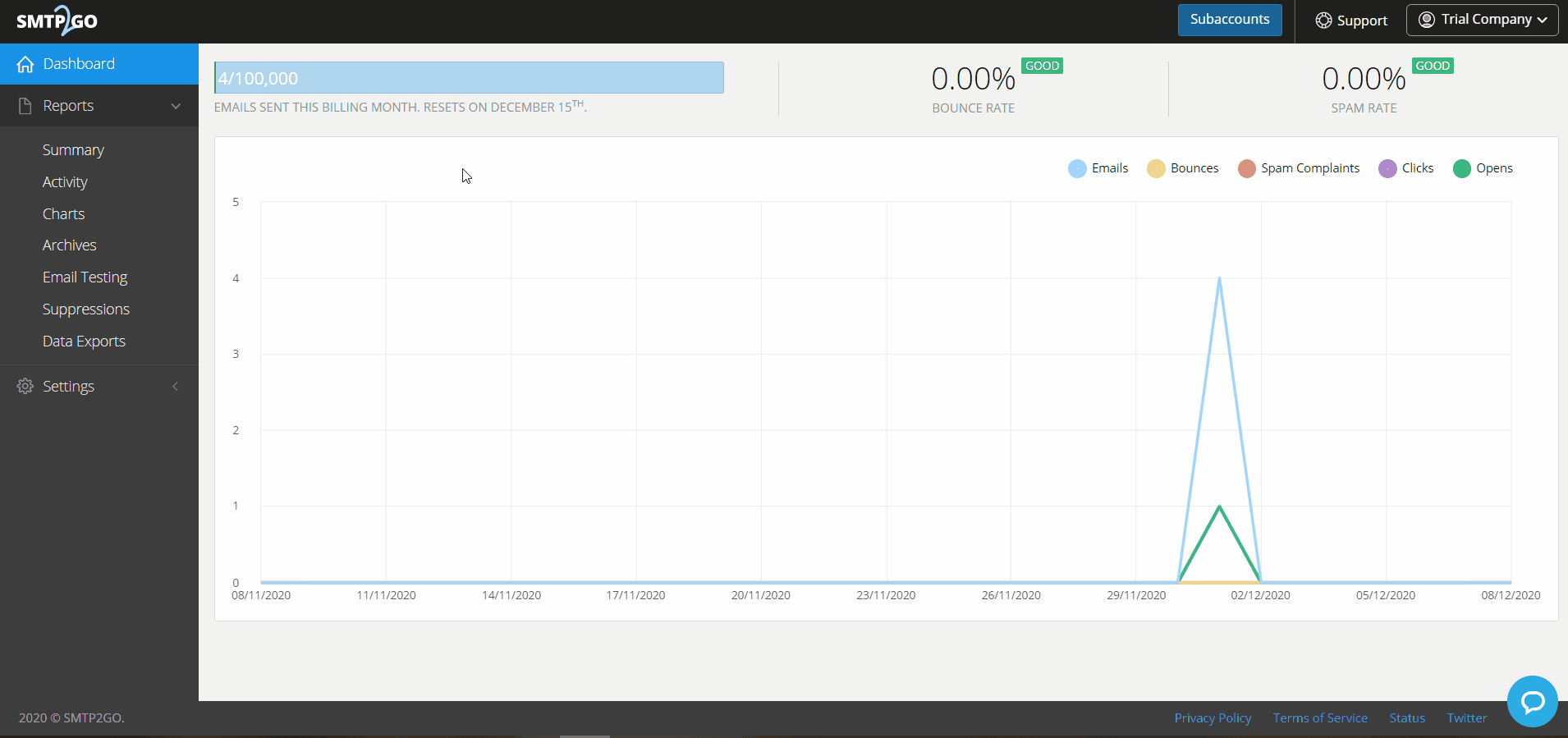This screenshot has width=1568, height=738.
Task: Toggle Spam Complaints series in legend
Action: coord(1299,168)
